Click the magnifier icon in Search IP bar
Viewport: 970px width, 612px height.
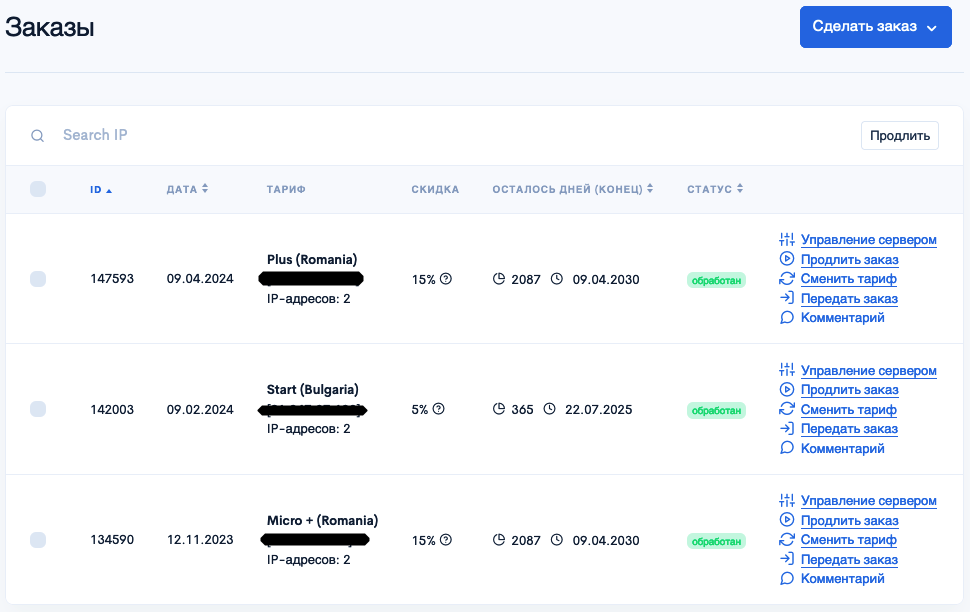(x=38, y=136)
